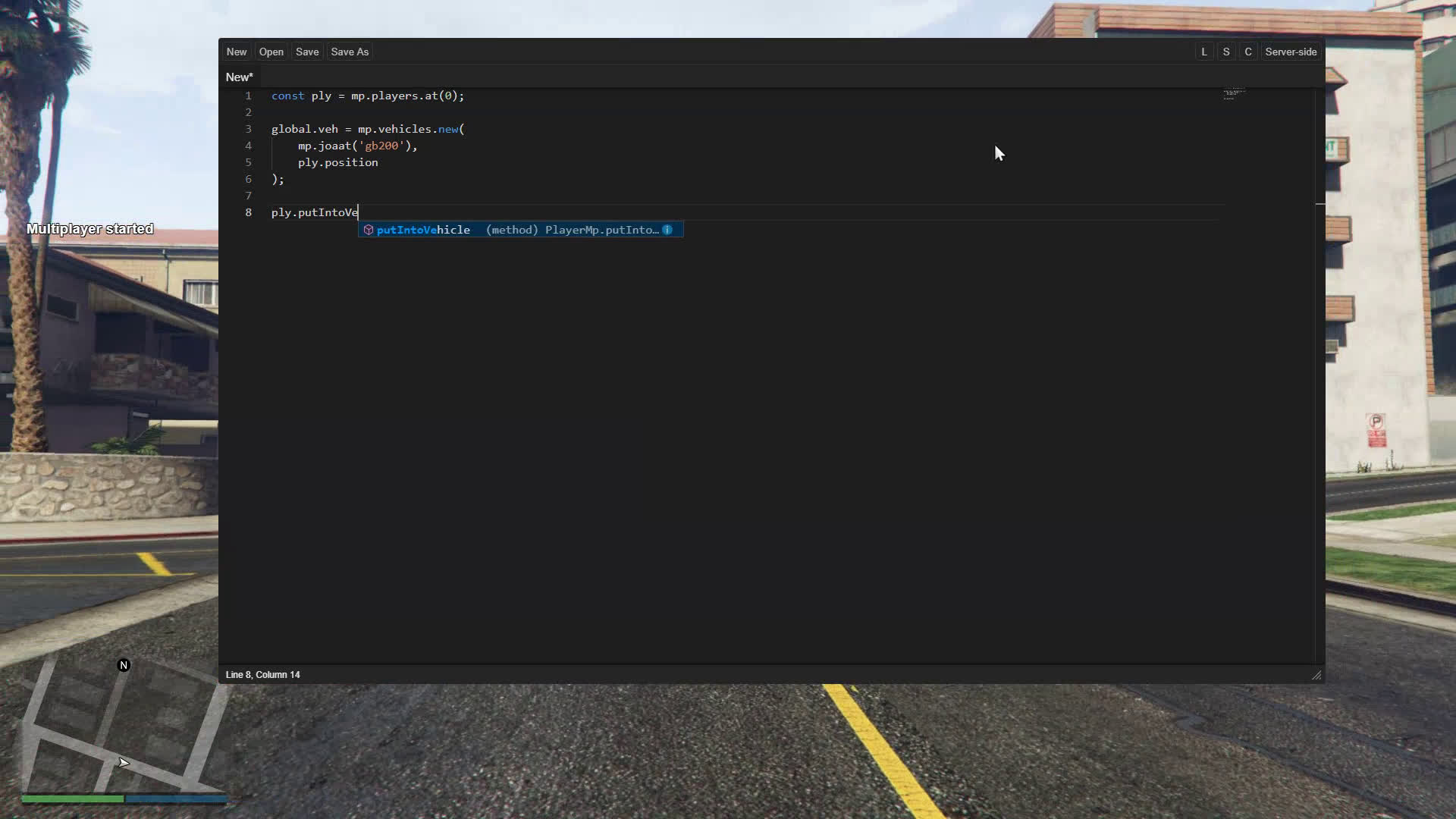Click the green health bar under the minimap
1456x819 pixels.
[72, 799]
